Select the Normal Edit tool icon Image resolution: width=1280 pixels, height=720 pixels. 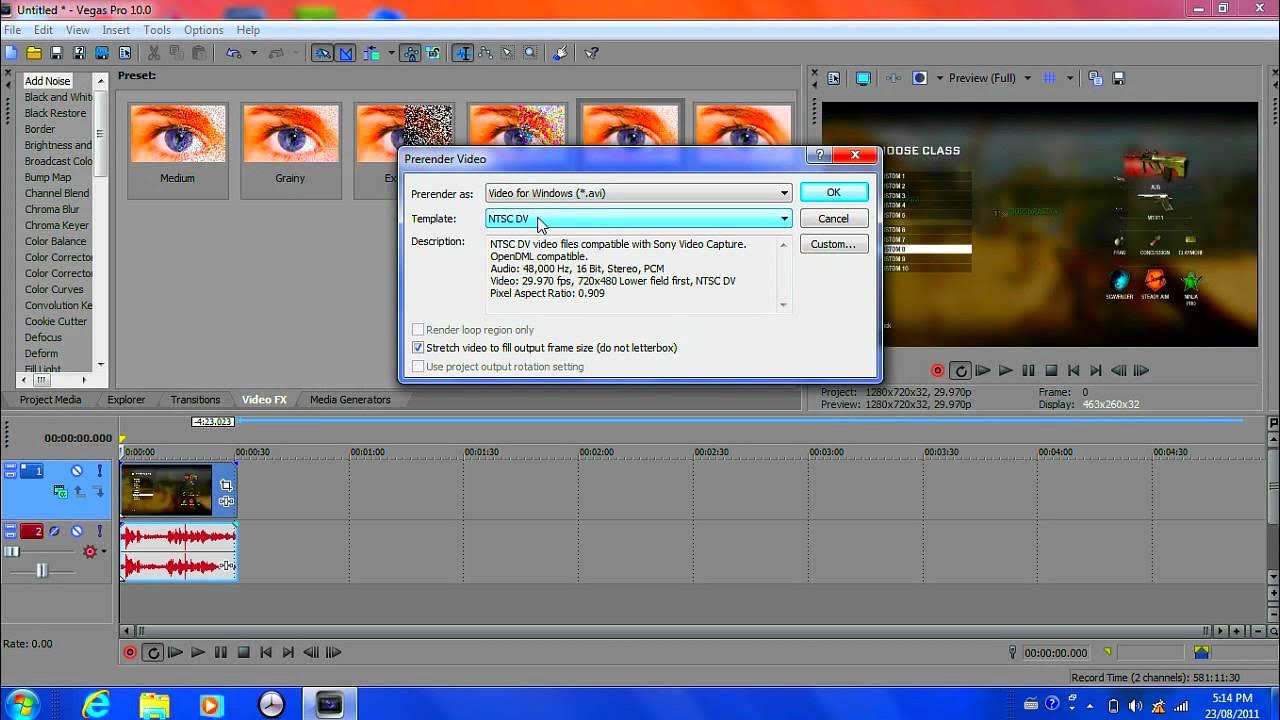[x=463, y=53]
